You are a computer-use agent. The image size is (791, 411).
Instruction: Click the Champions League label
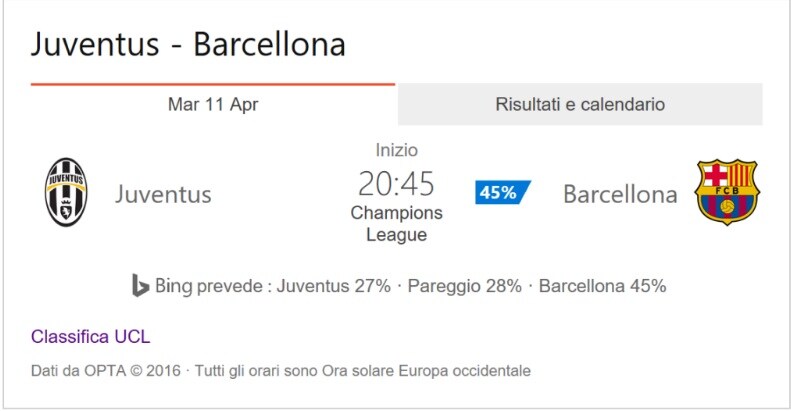point(397,223)
